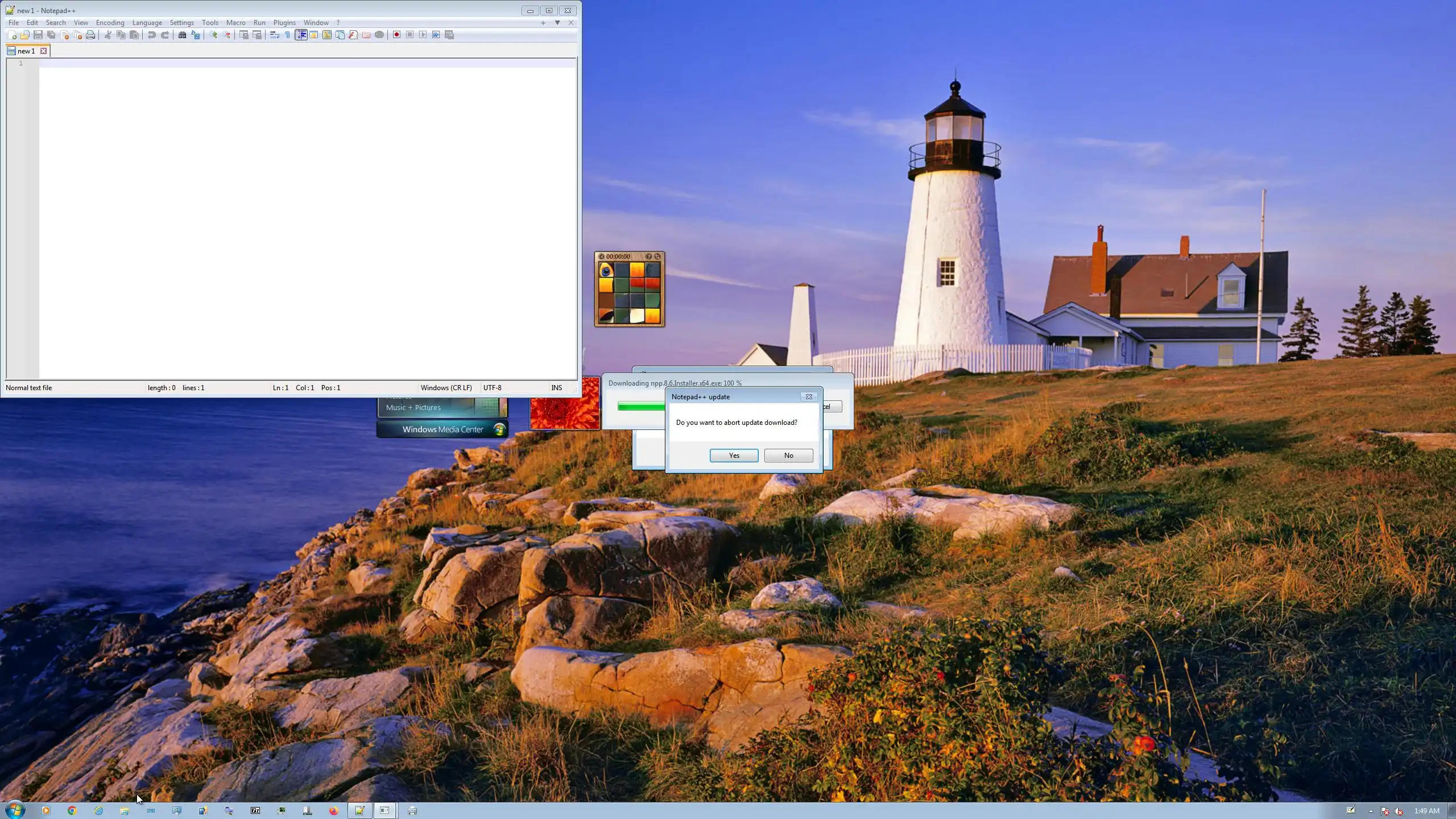Toggle the indent guide toolbar button
This screenshot has width=1456, height=819.
(x=301, y=35)
